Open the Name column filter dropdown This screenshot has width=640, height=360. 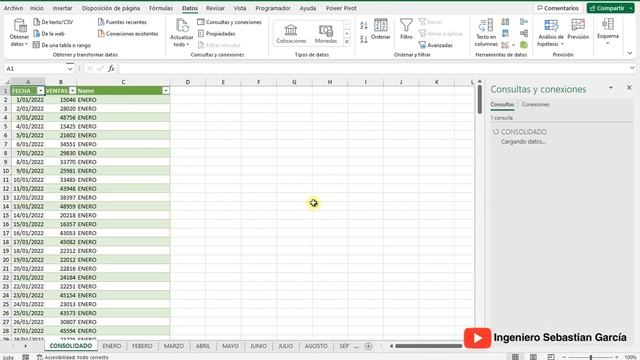166,91
